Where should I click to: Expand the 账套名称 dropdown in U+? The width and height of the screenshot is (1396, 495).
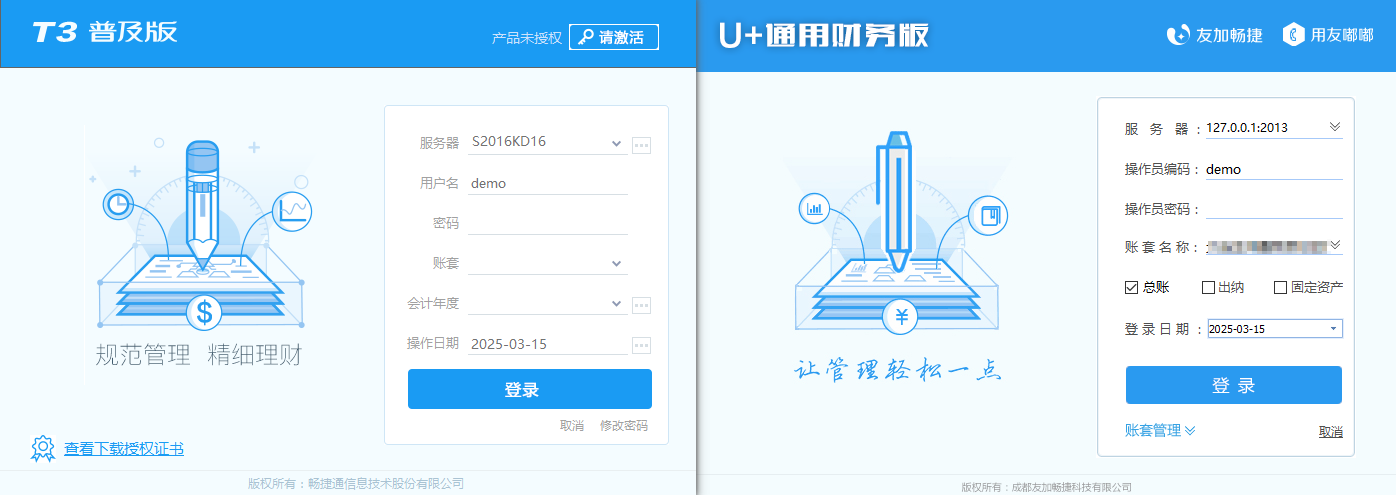pyautogui.click(x=1334, y=245)
